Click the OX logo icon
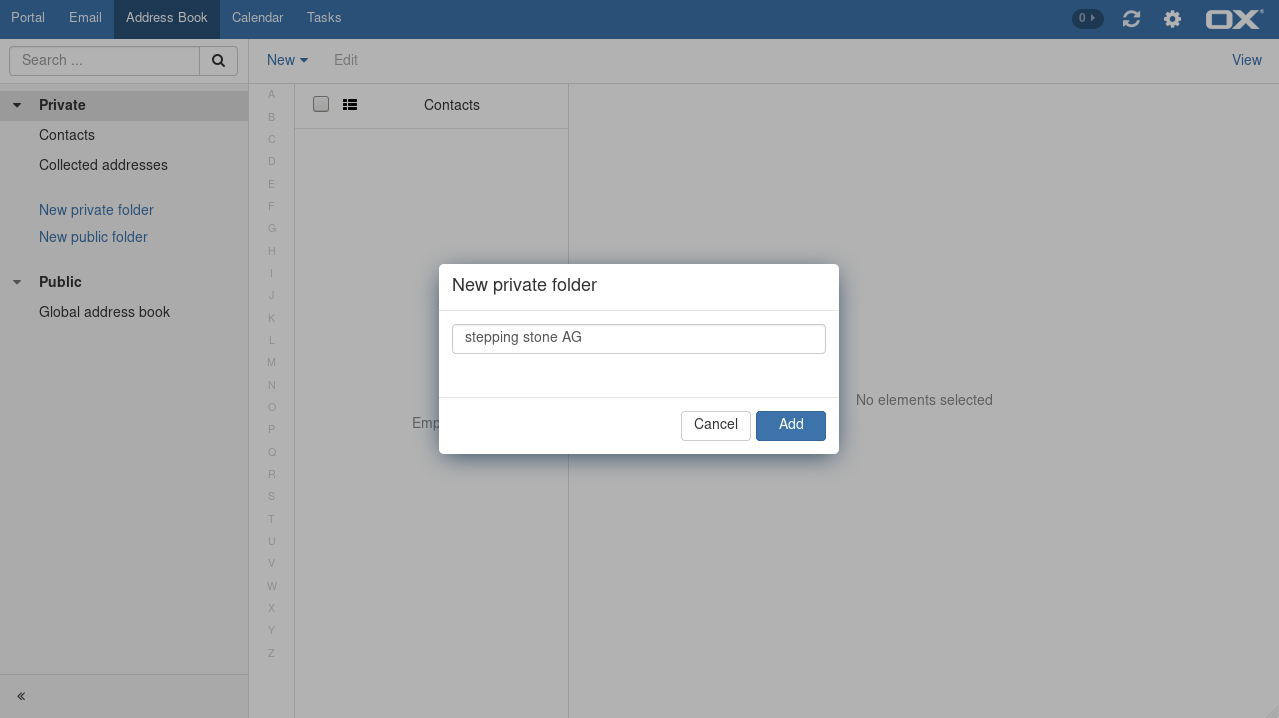1279x718 pixels. tap(1234, 19)
